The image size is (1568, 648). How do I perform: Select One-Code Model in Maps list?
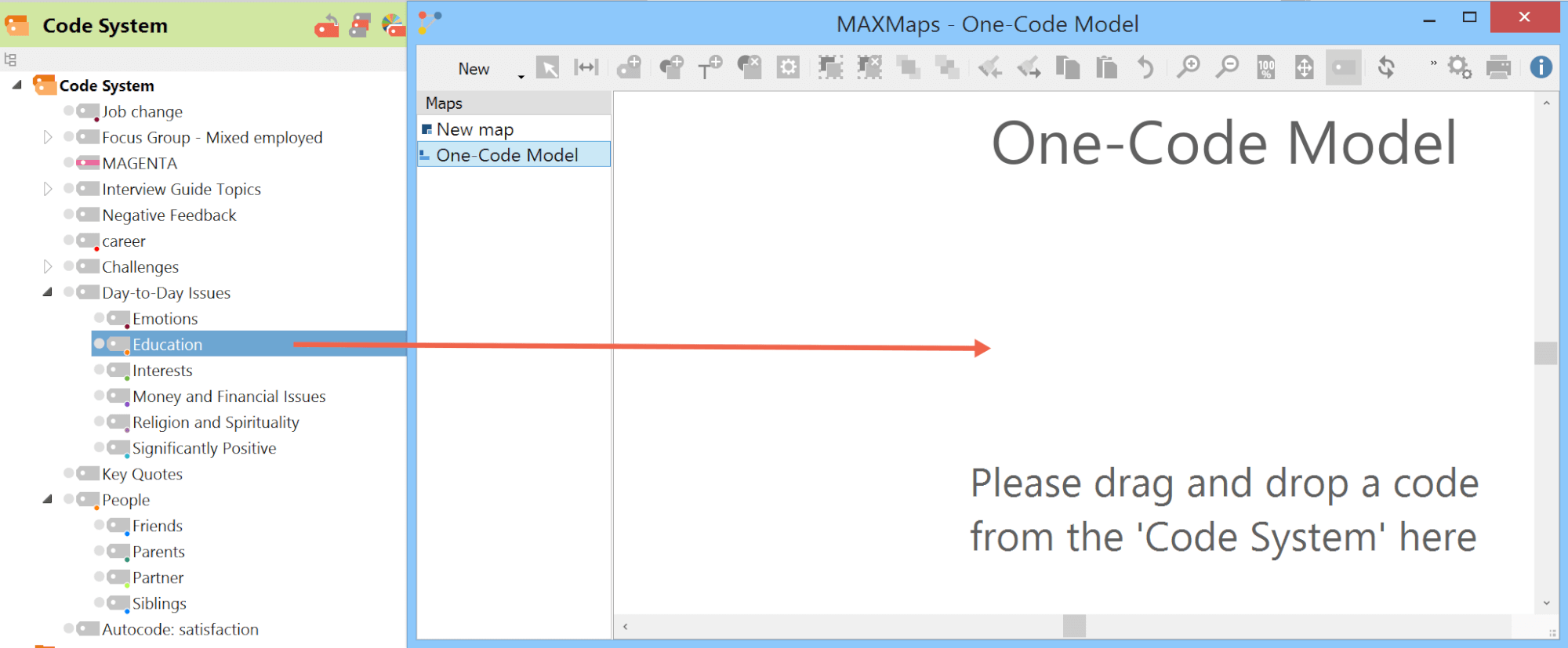click(x=514, y=155)
